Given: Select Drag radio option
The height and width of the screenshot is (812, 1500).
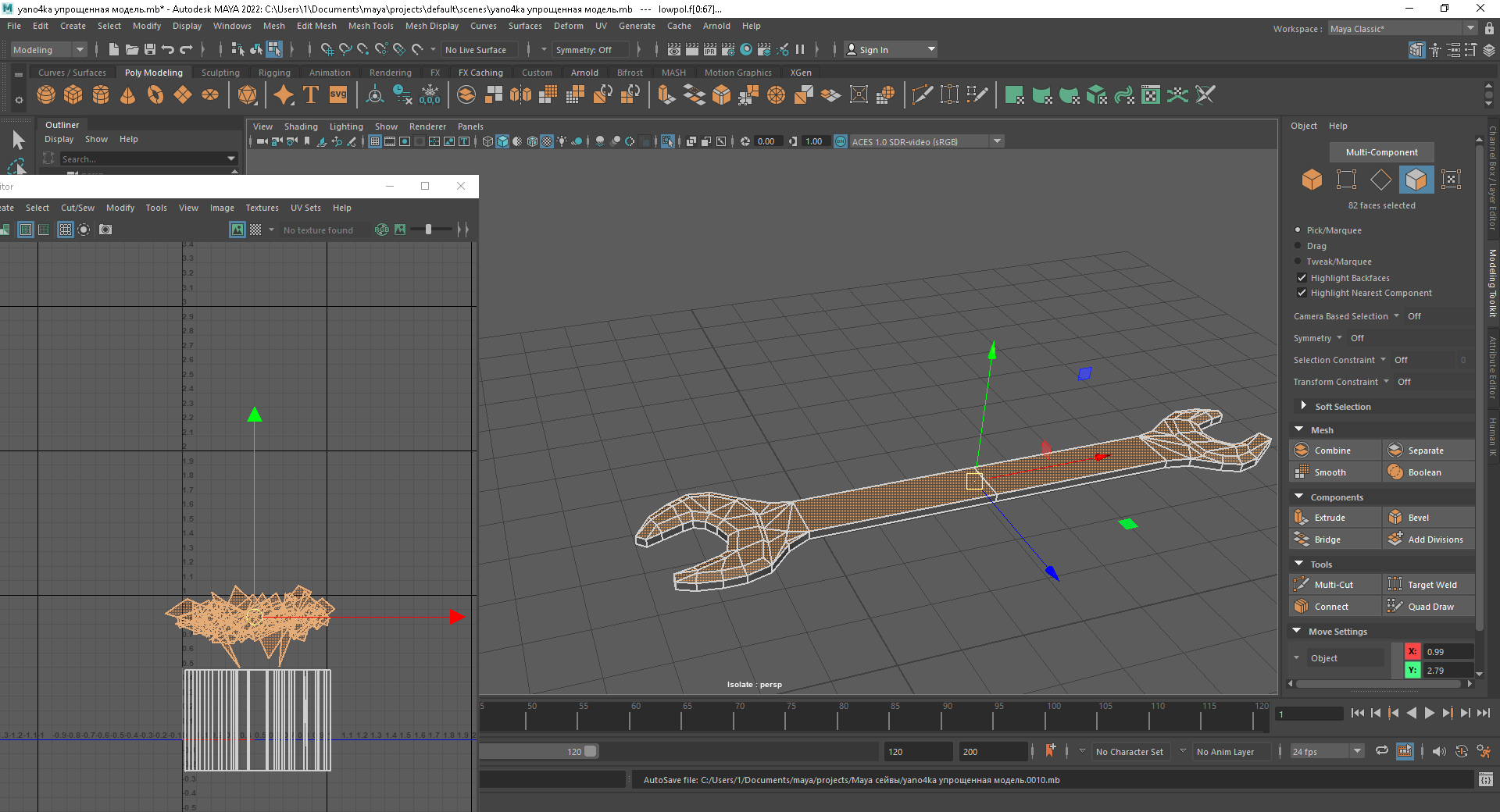Looking at the screenshot, I should click(x=1298, y=246).
